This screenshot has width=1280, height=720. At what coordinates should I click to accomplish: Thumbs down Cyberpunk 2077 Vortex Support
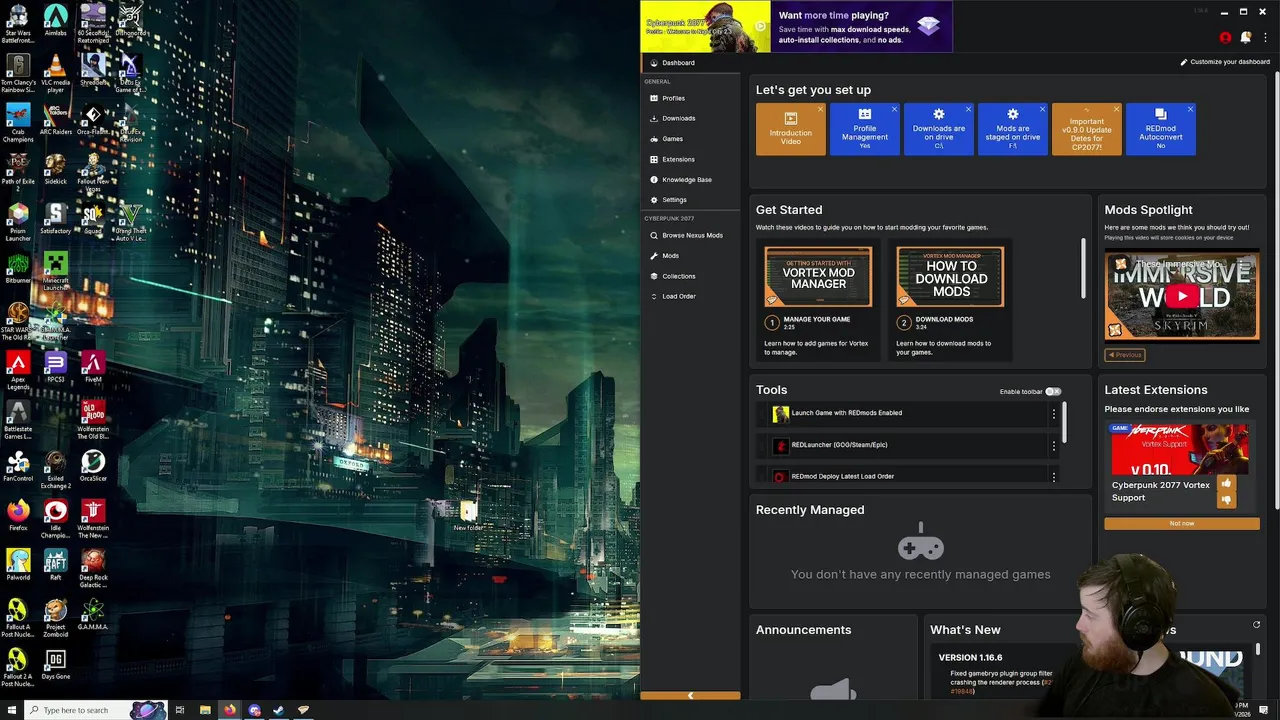pos(1227,500)
